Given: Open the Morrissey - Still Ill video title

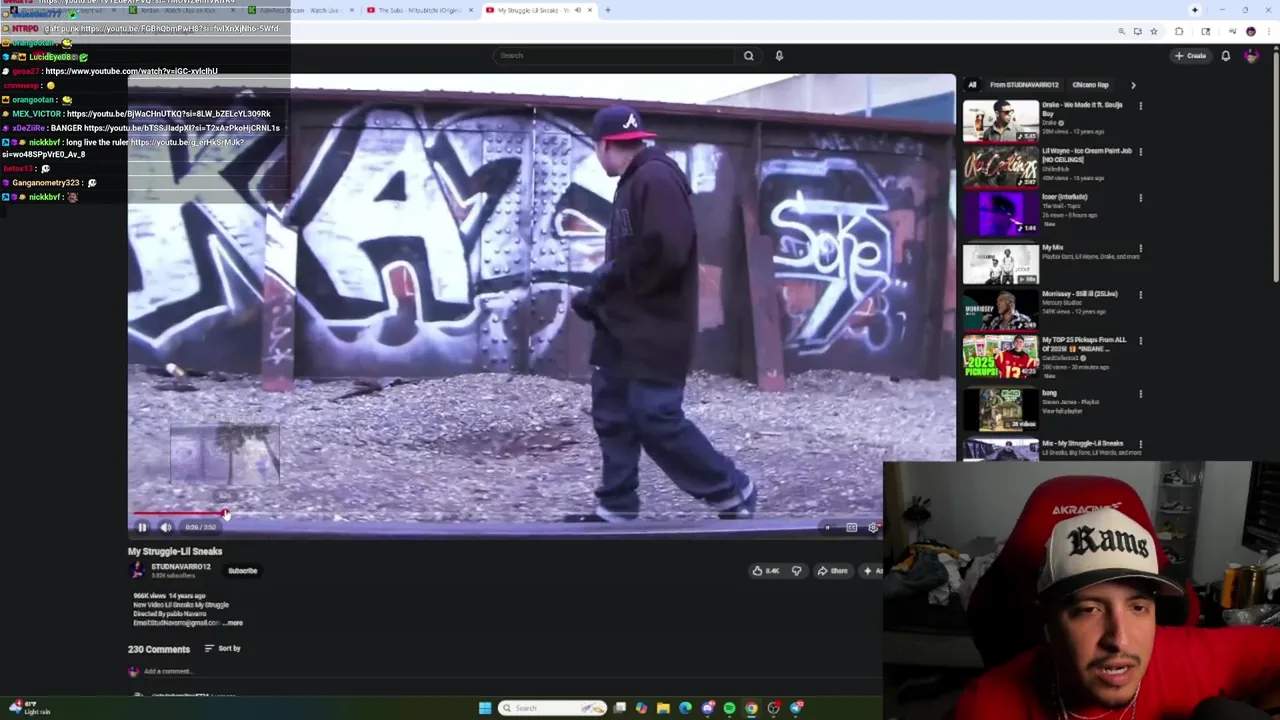Looking at the screenshot, I should 1080,294.
